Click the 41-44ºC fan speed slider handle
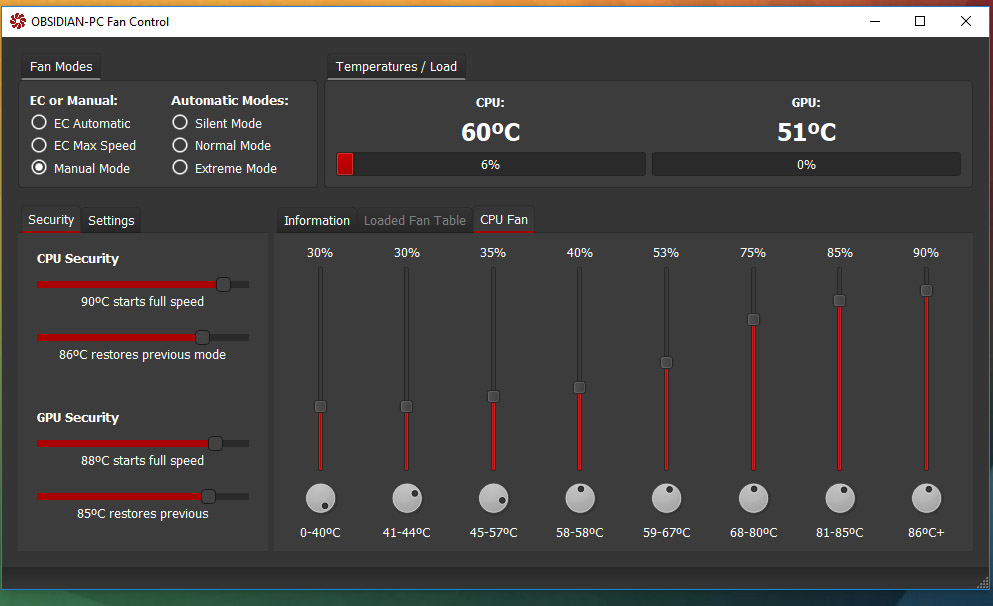This screenshot has width=993, height=606. 407,407
